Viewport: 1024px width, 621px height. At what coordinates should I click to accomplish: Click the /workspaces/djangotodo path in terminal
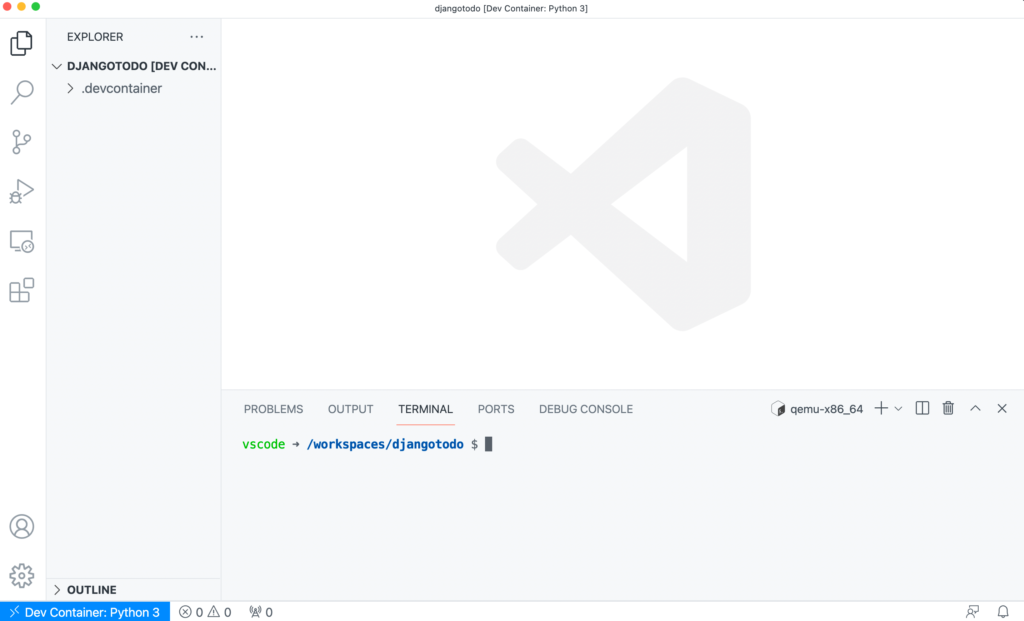coord(385,444)
